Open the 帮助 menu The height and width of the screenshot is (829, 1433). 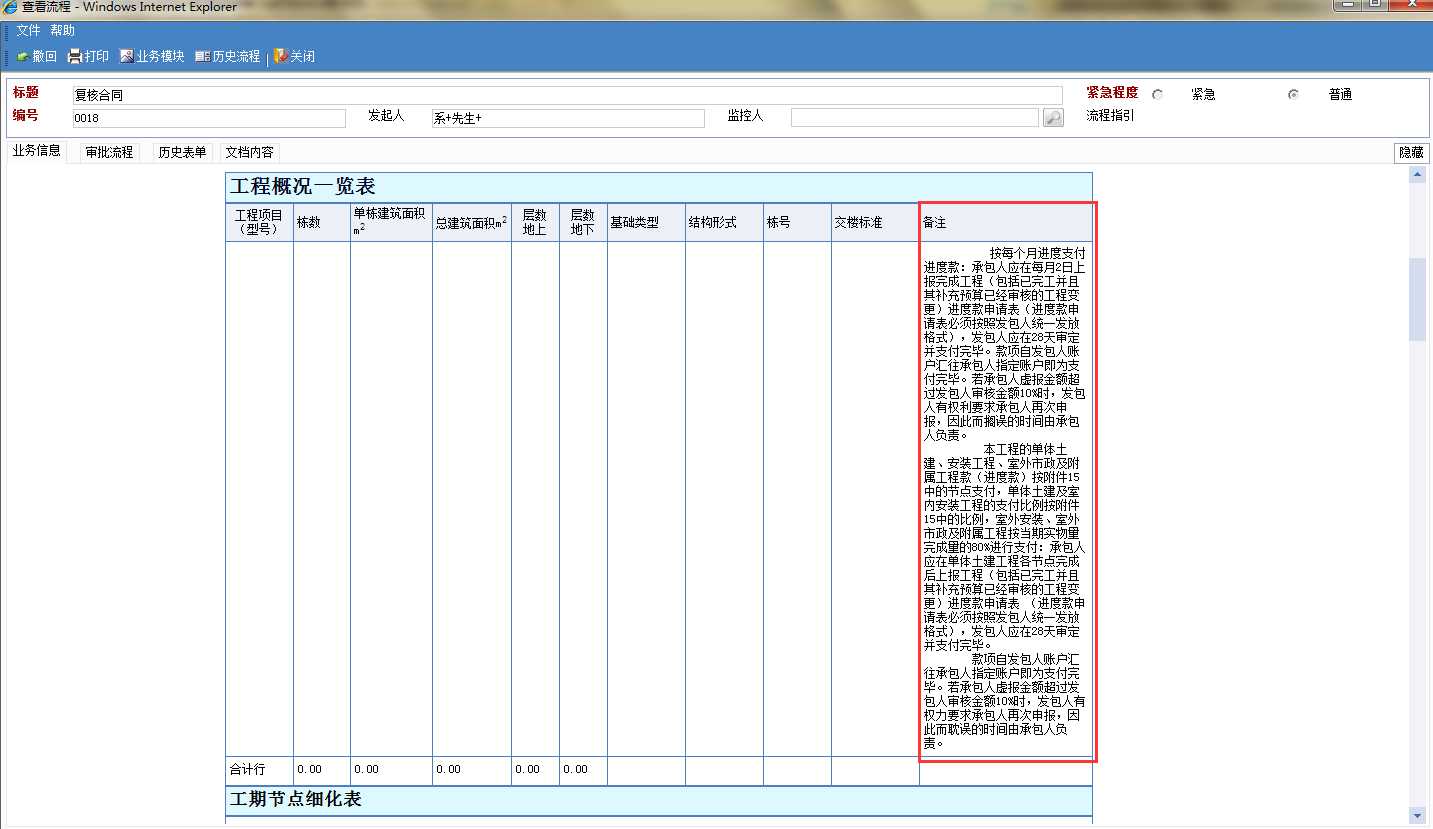pos(62,31)
